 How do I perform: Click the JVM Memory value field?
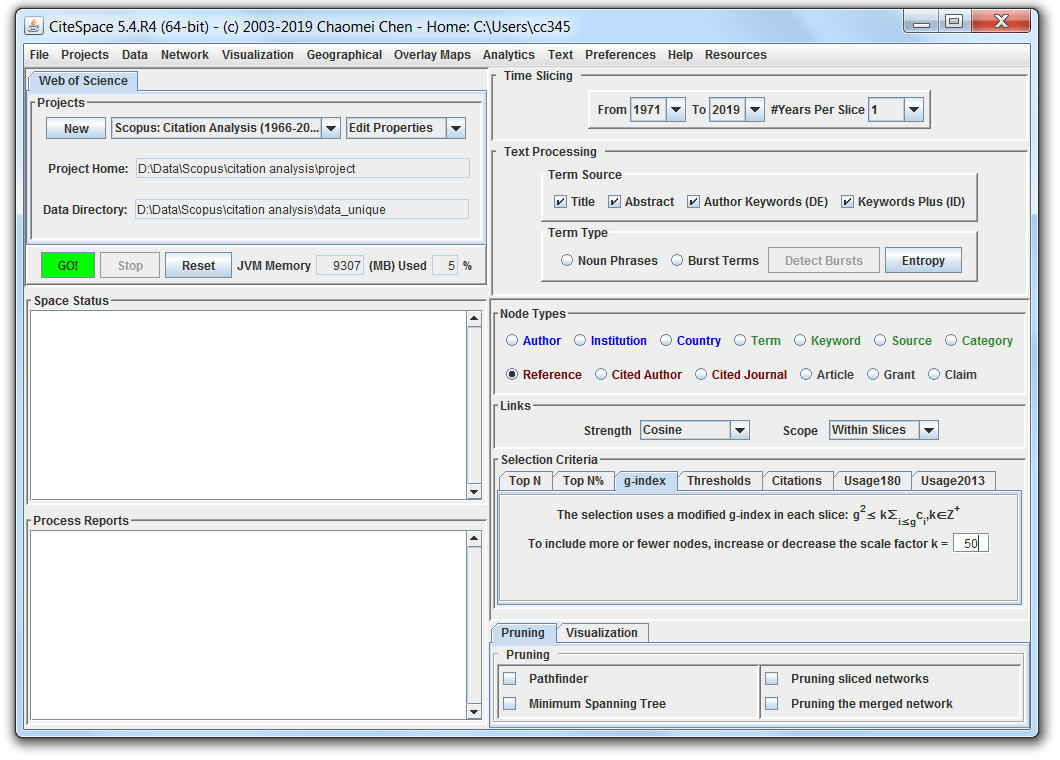point(340,266)
